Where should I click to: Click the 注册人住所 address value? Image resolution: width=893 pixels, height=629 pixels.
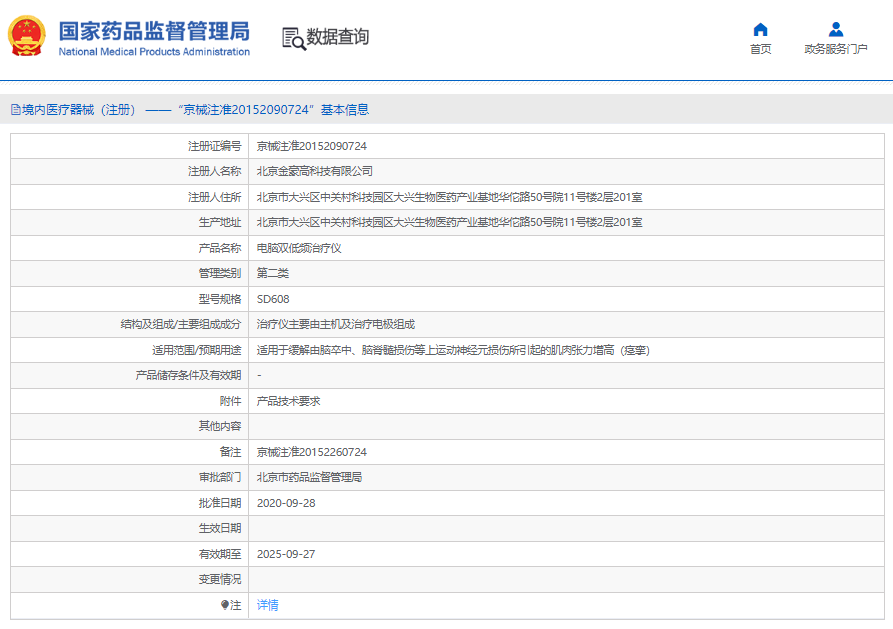[449, 197]
